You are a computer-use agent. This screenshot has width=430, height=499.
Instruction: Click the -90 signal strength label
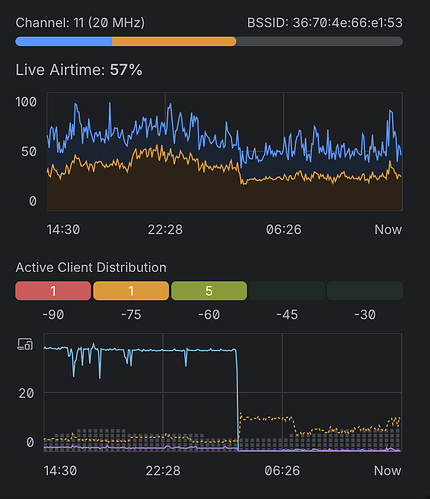click(53, 315)
